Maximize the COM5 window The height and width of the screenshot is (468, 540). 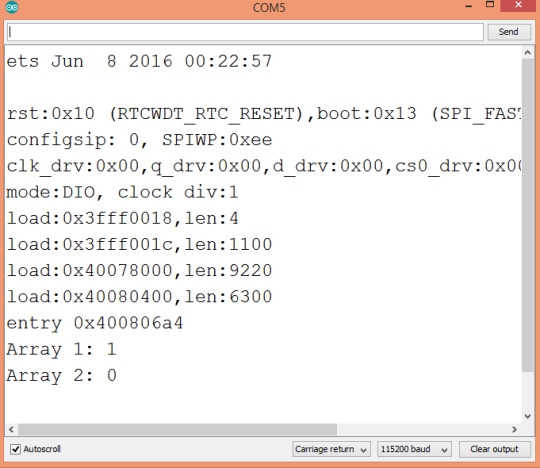(x=490, y=5)
